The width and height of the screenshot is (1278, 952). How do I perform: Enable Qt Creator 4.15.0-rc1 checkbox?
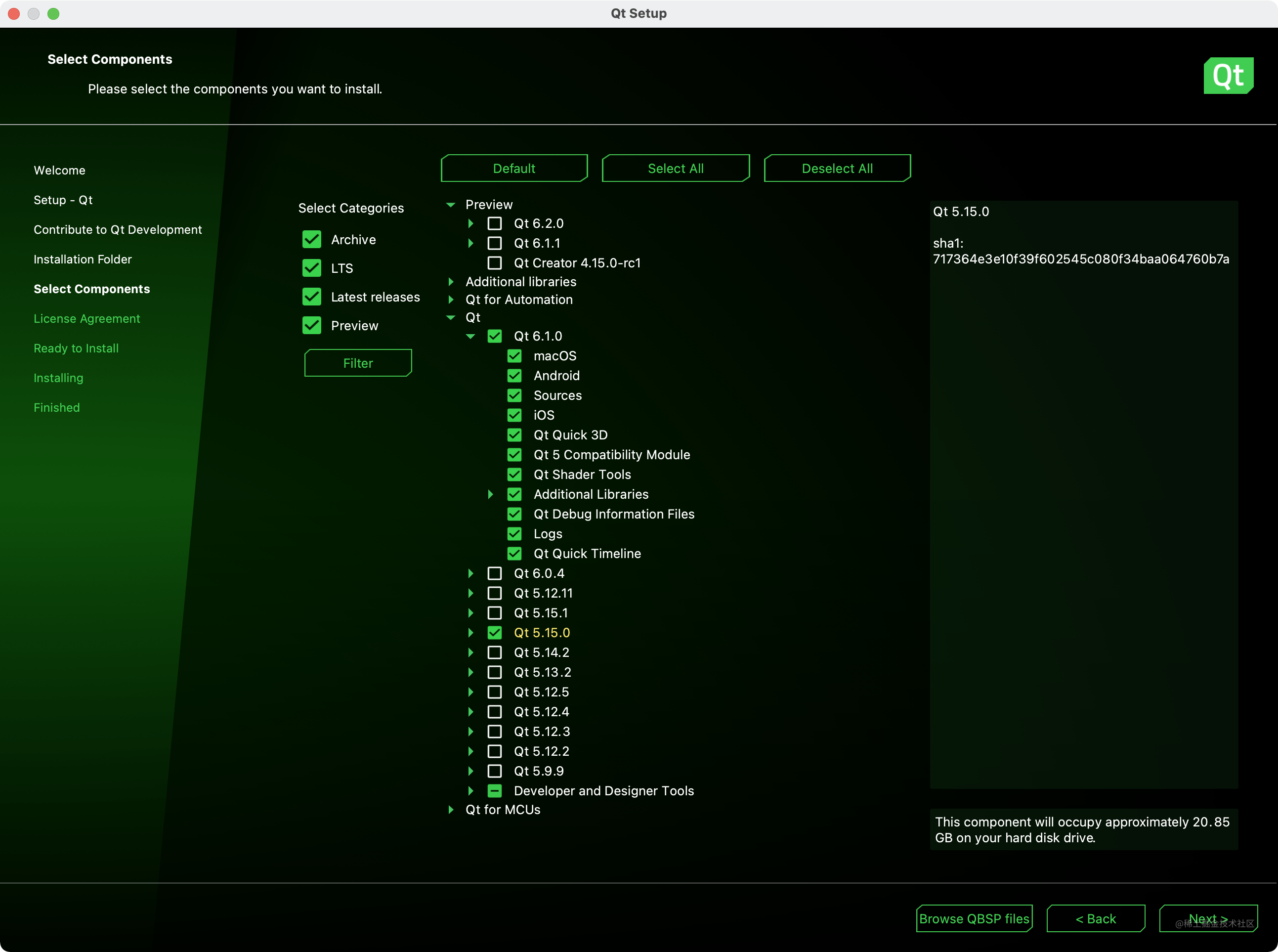494,263
